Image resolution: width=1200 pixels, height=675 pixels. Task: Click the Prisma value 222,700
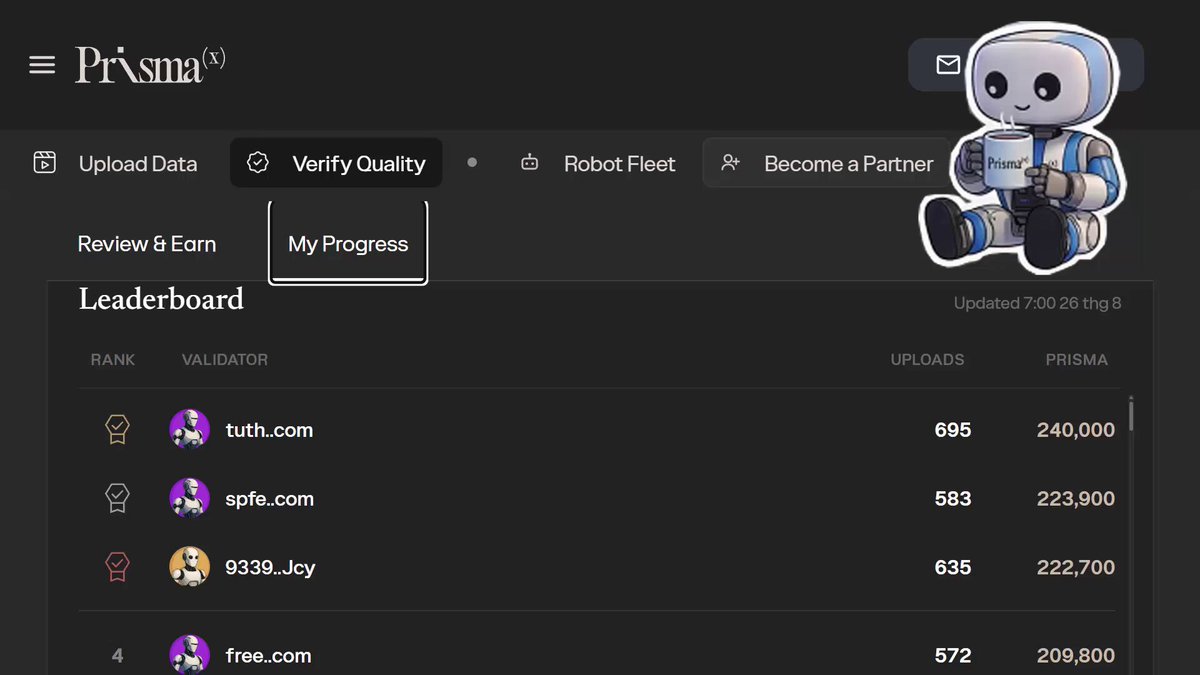pyautogui.click(x=1076, y=567)
